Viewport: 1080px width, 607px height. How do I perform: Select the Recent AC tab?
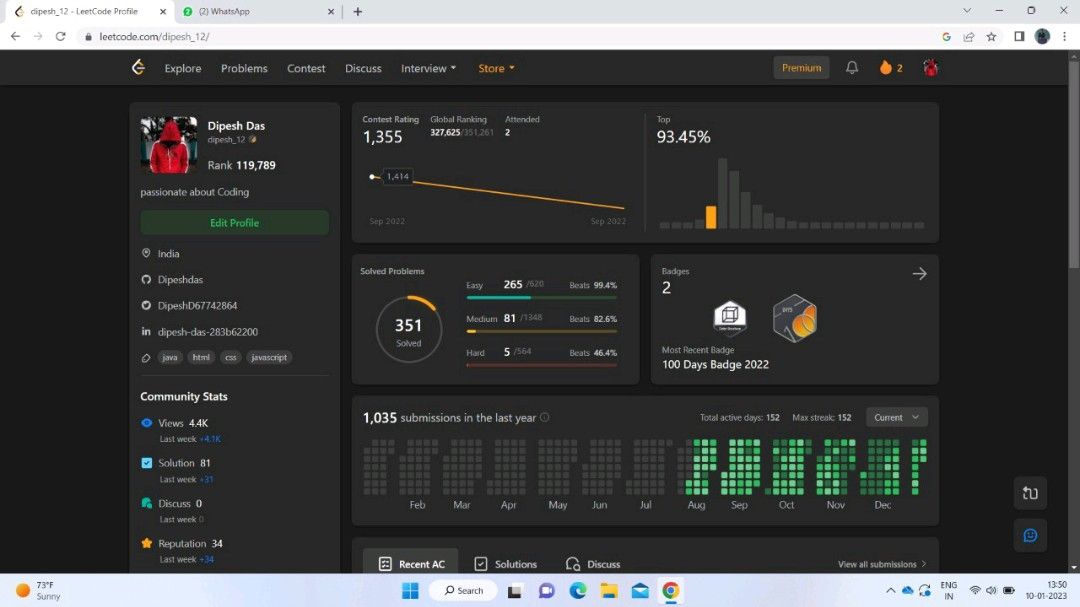tap(413, 564)
